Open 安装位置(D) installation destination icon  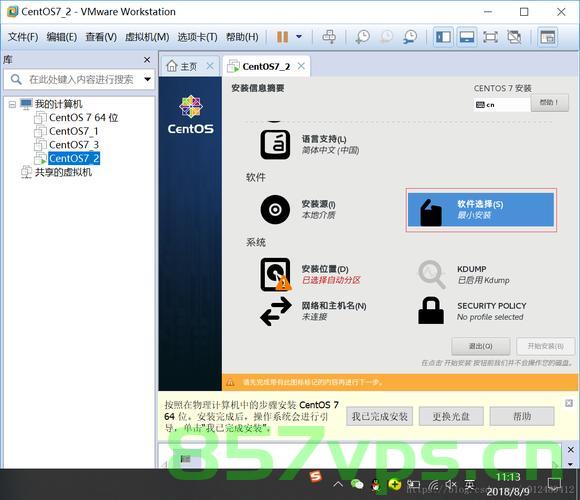tap(276, 275)
